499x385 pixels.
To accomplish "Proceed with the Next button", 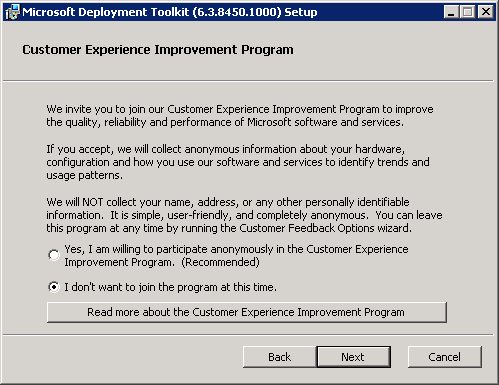I will coord(353,357).
